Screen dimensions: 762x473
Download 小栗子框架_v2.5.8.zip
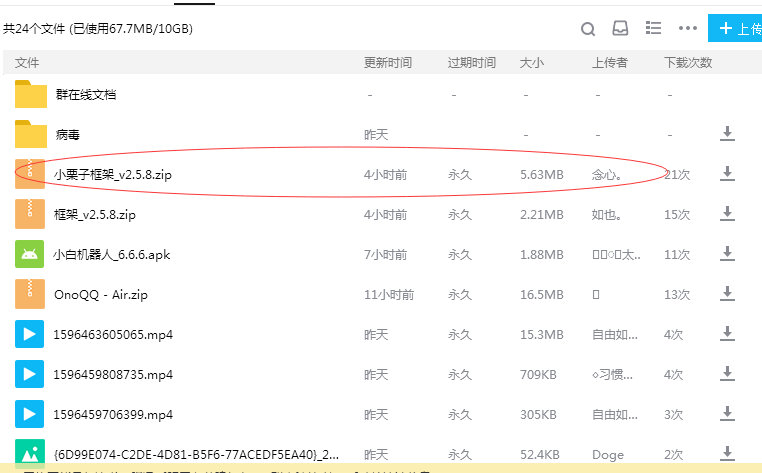tap(727, 174)
